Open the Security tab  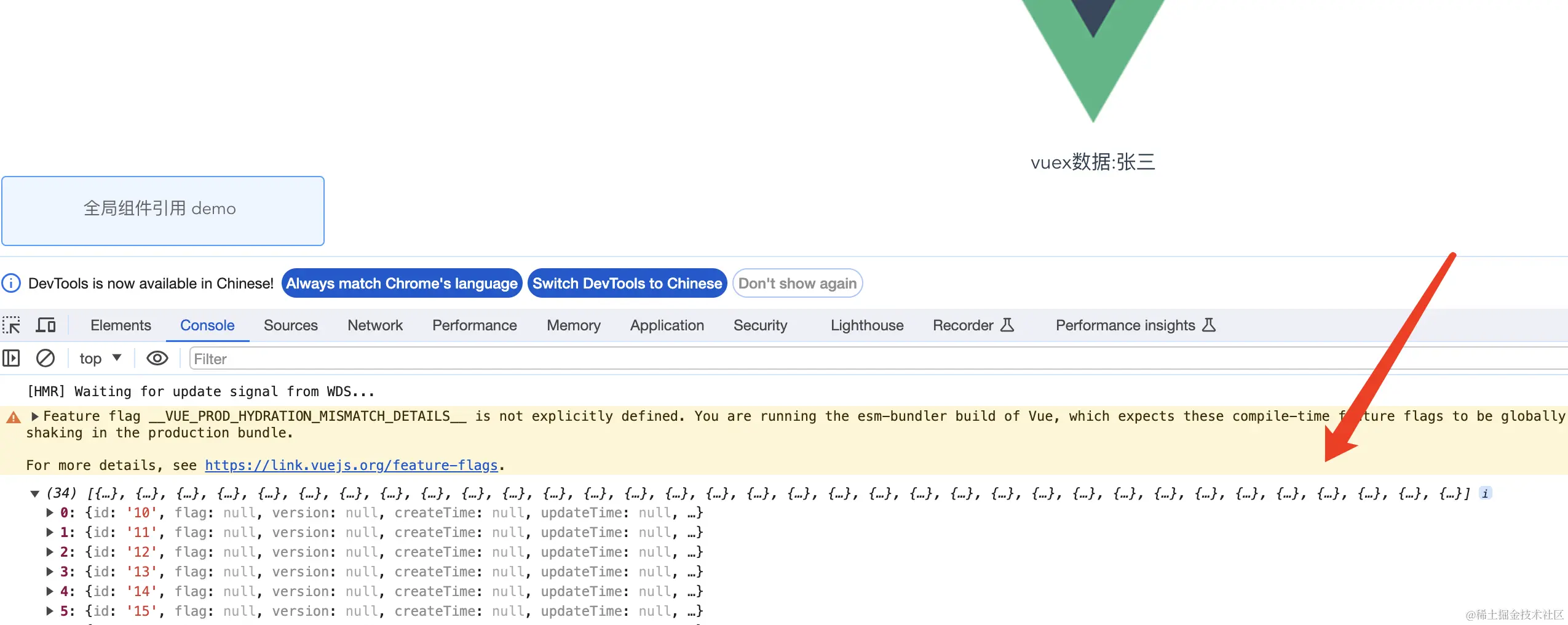[761, 325]
